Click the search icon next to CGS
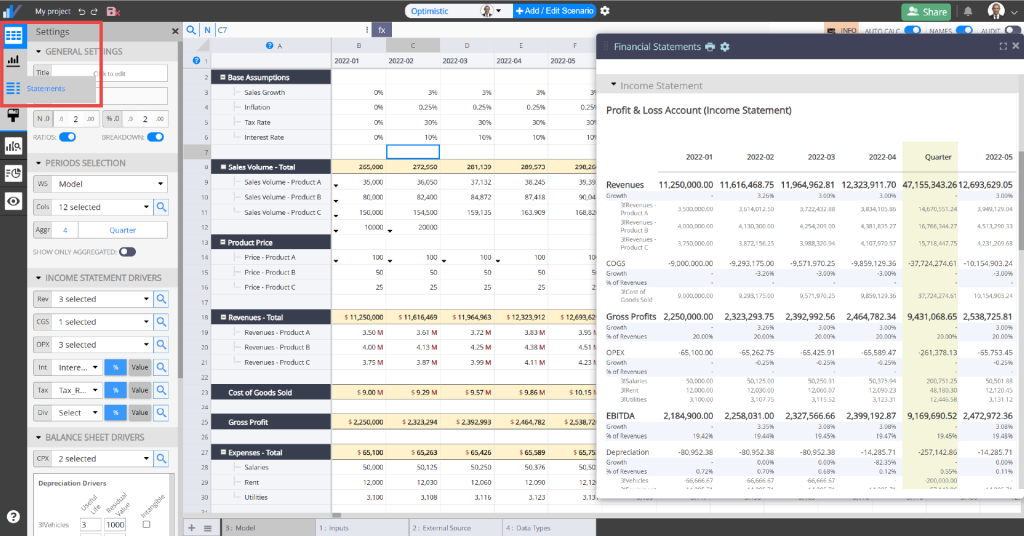This screenshot has height=536, width=1024. click(x=161, y=322)
